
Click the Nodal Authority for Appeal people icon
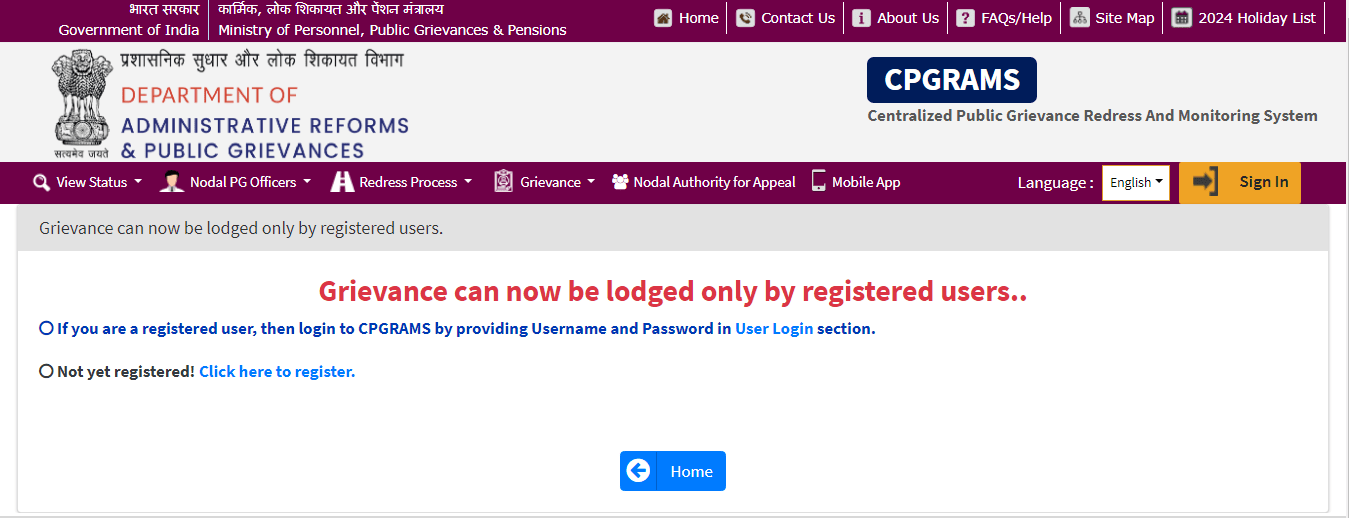pyautogui.click(x=620, y=182)
